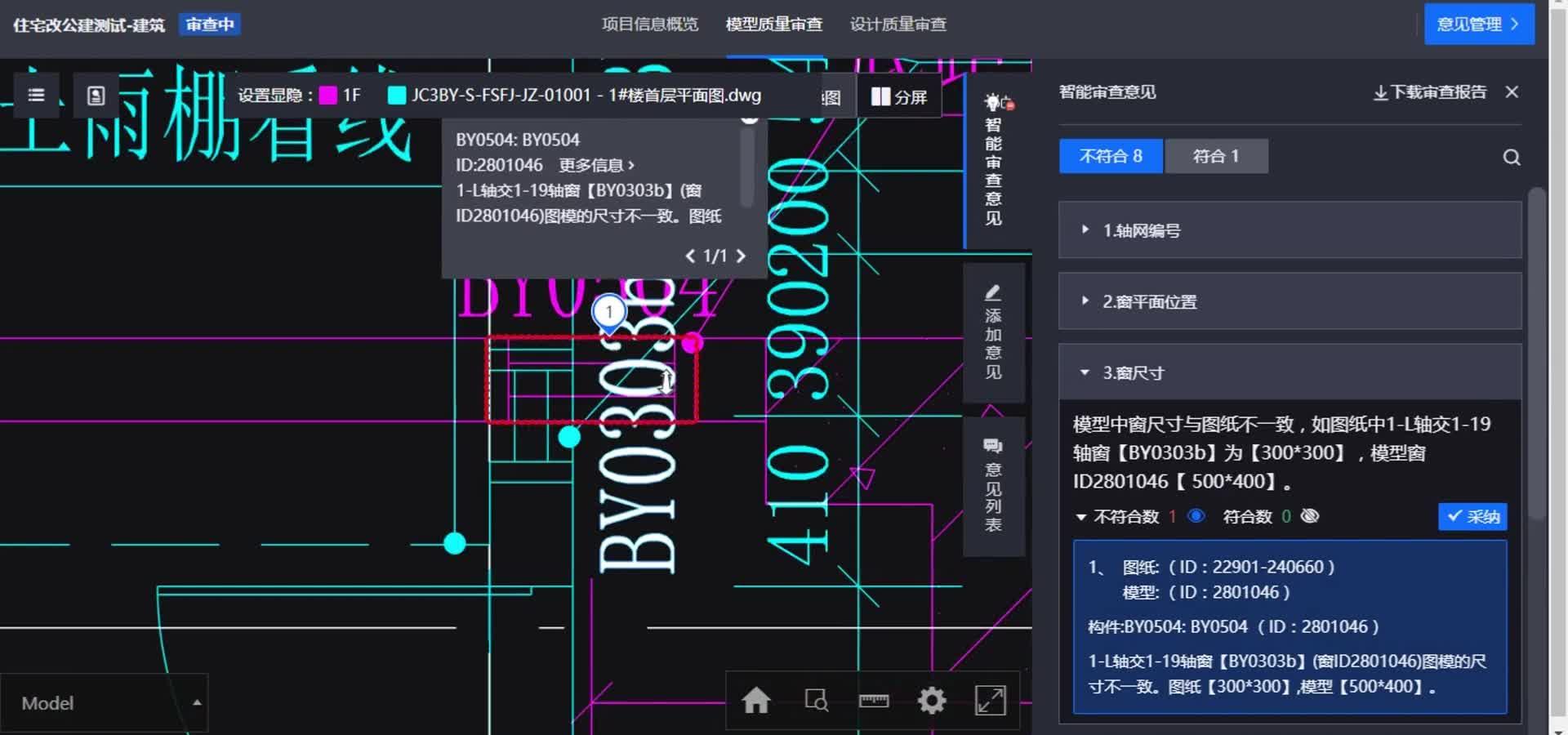Select the BY0504 inconsistency item card
1568x735 pixels.
1290,626
